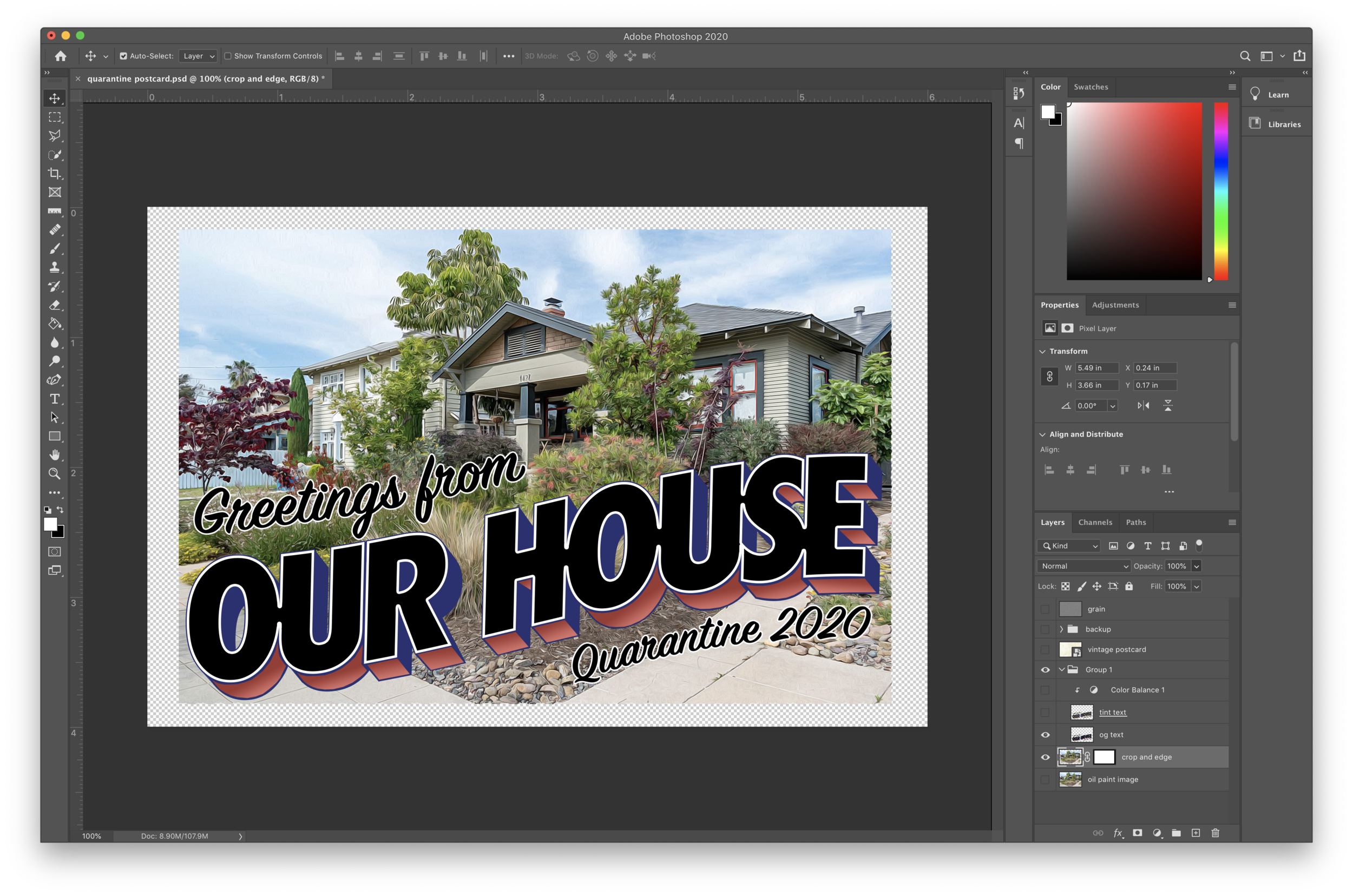Hide the og text layer
The width and height of the screenshot is (1353, 896).
click(1045, 735)
